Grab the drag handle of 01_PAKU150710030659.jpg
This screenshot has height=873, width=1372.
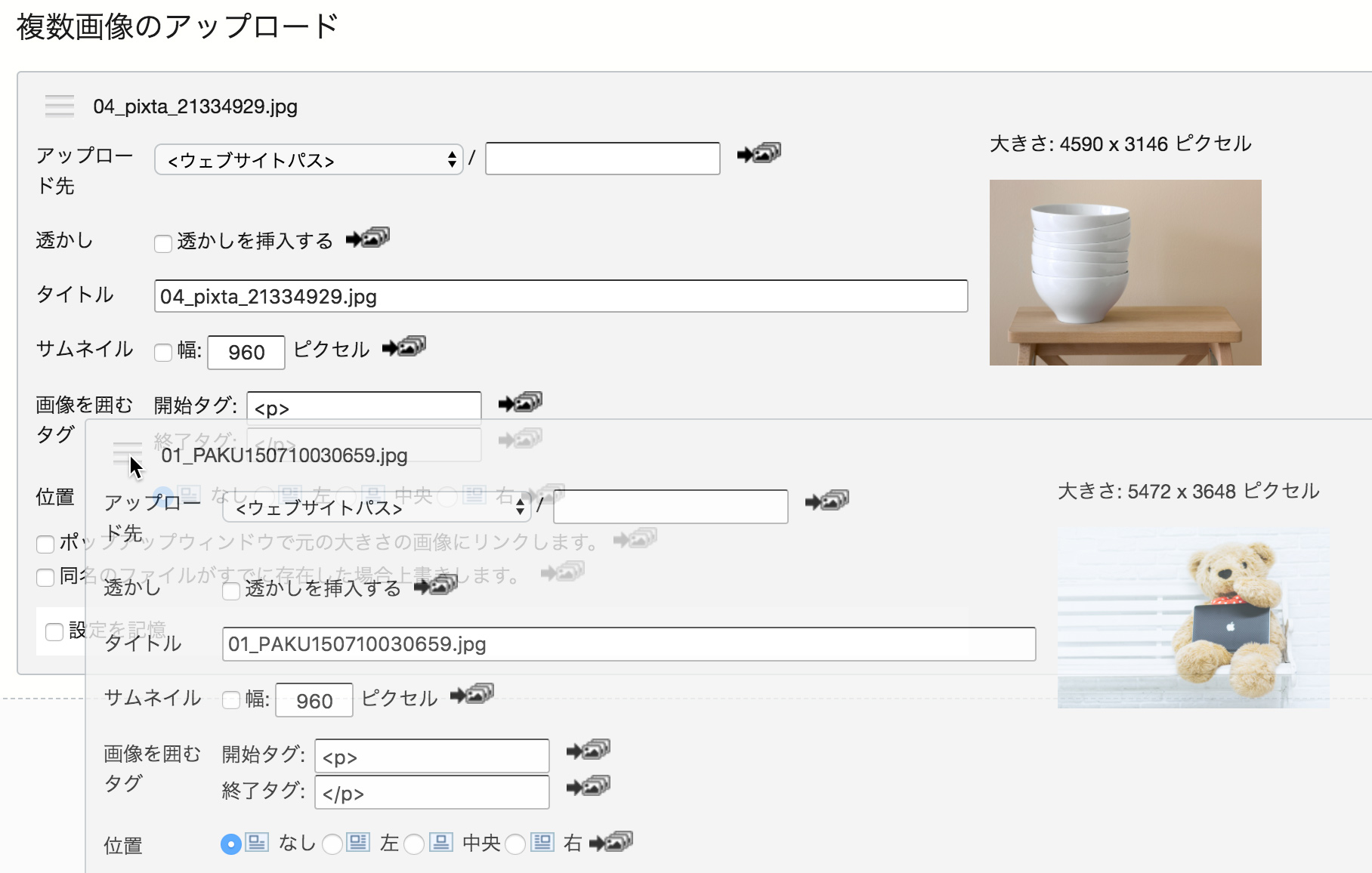click(x=127, y=455)
